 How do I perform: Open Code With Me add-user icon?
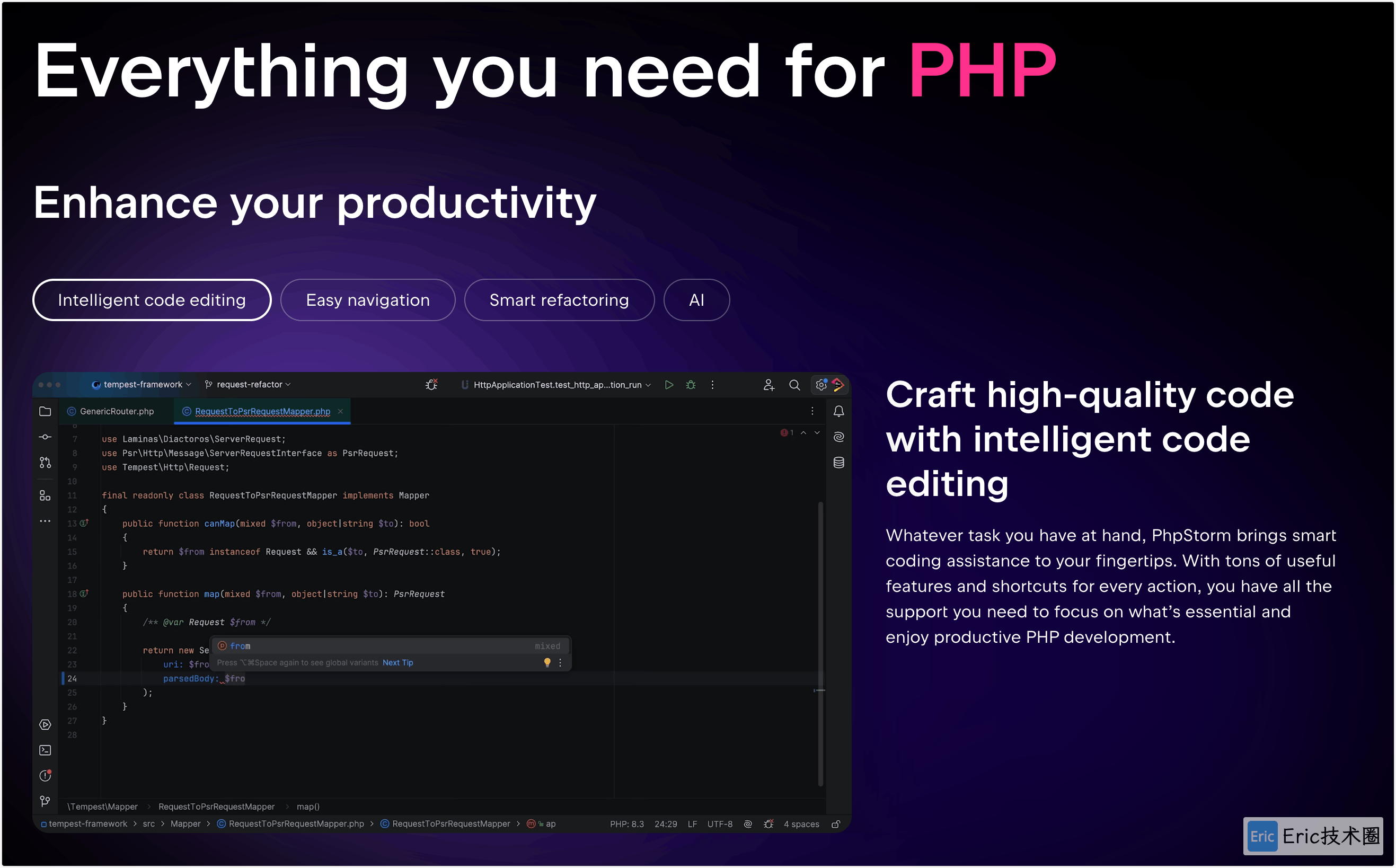click(768, 385)
